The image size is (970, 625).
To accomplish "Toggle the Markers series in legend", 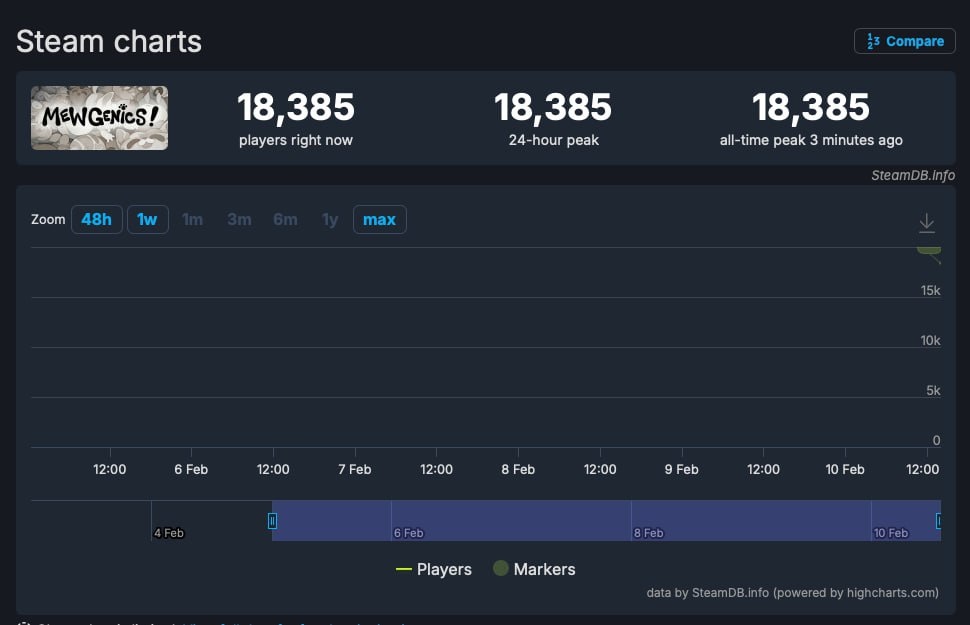I will [534, 569].
